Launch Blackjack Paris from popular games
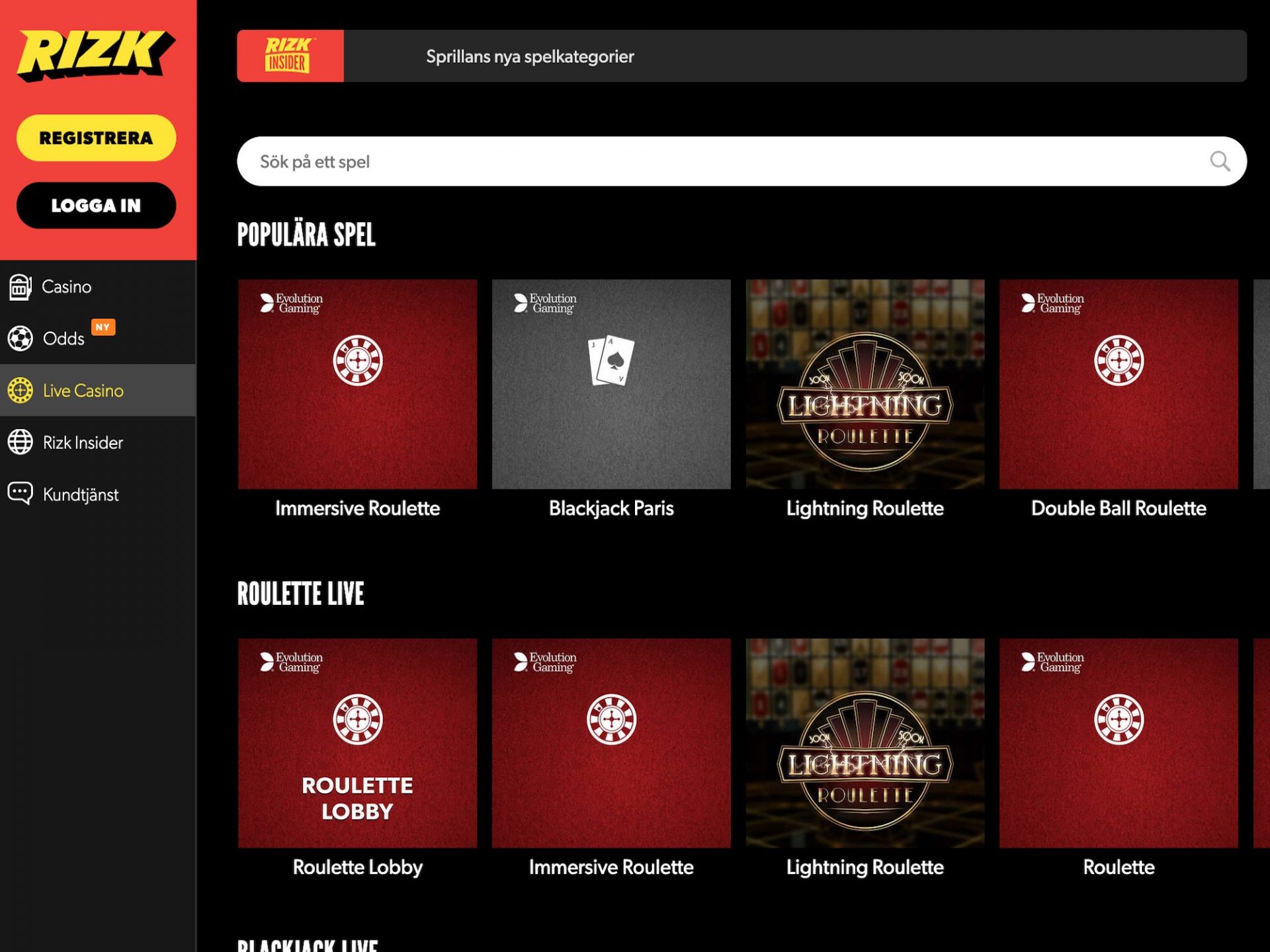Viewport: 1270px width, 952px height. [x=611, y=384]
